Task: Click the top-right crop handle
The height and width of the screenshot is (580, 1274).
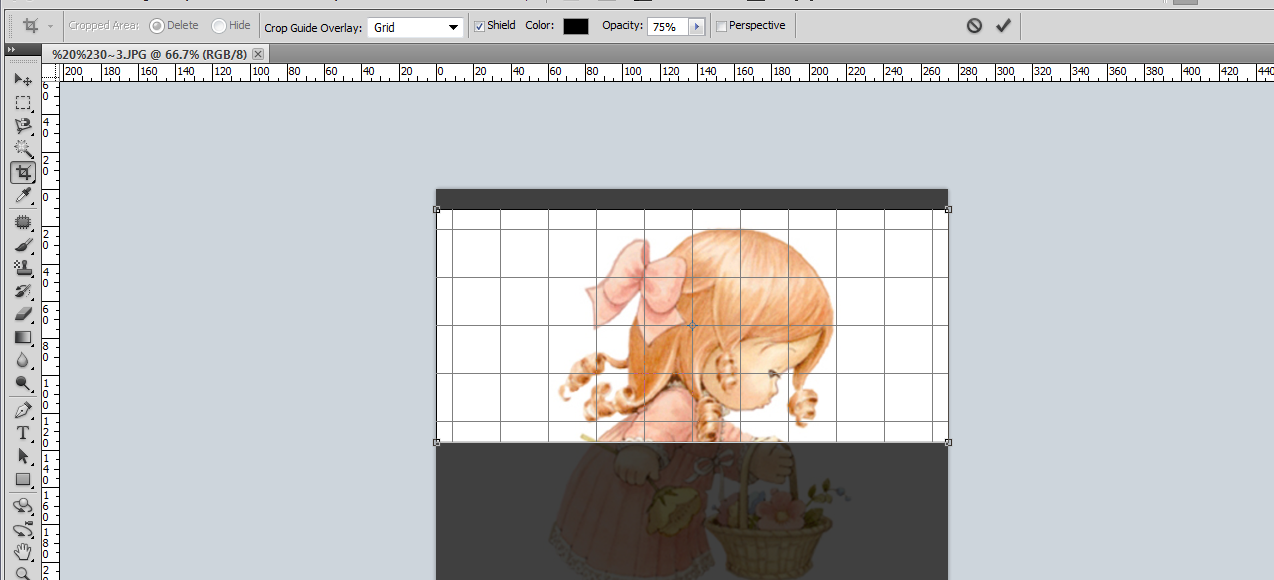Action: tap(948, 209)
